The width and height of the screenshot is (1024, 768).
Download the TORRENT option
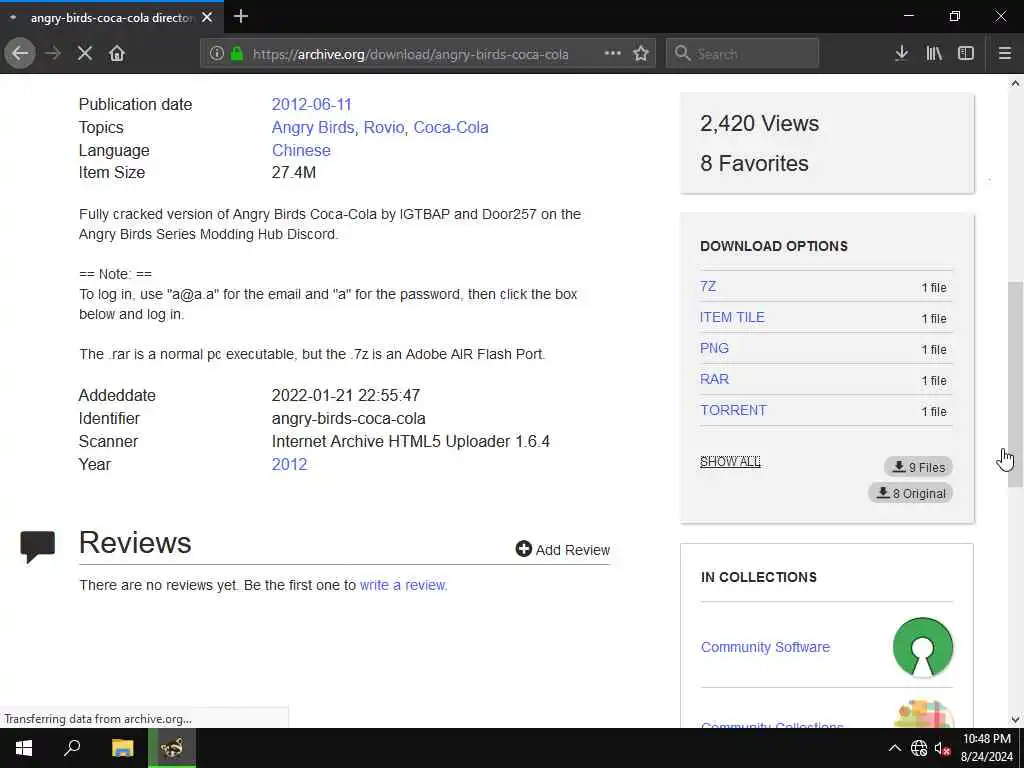coord(733,410)
